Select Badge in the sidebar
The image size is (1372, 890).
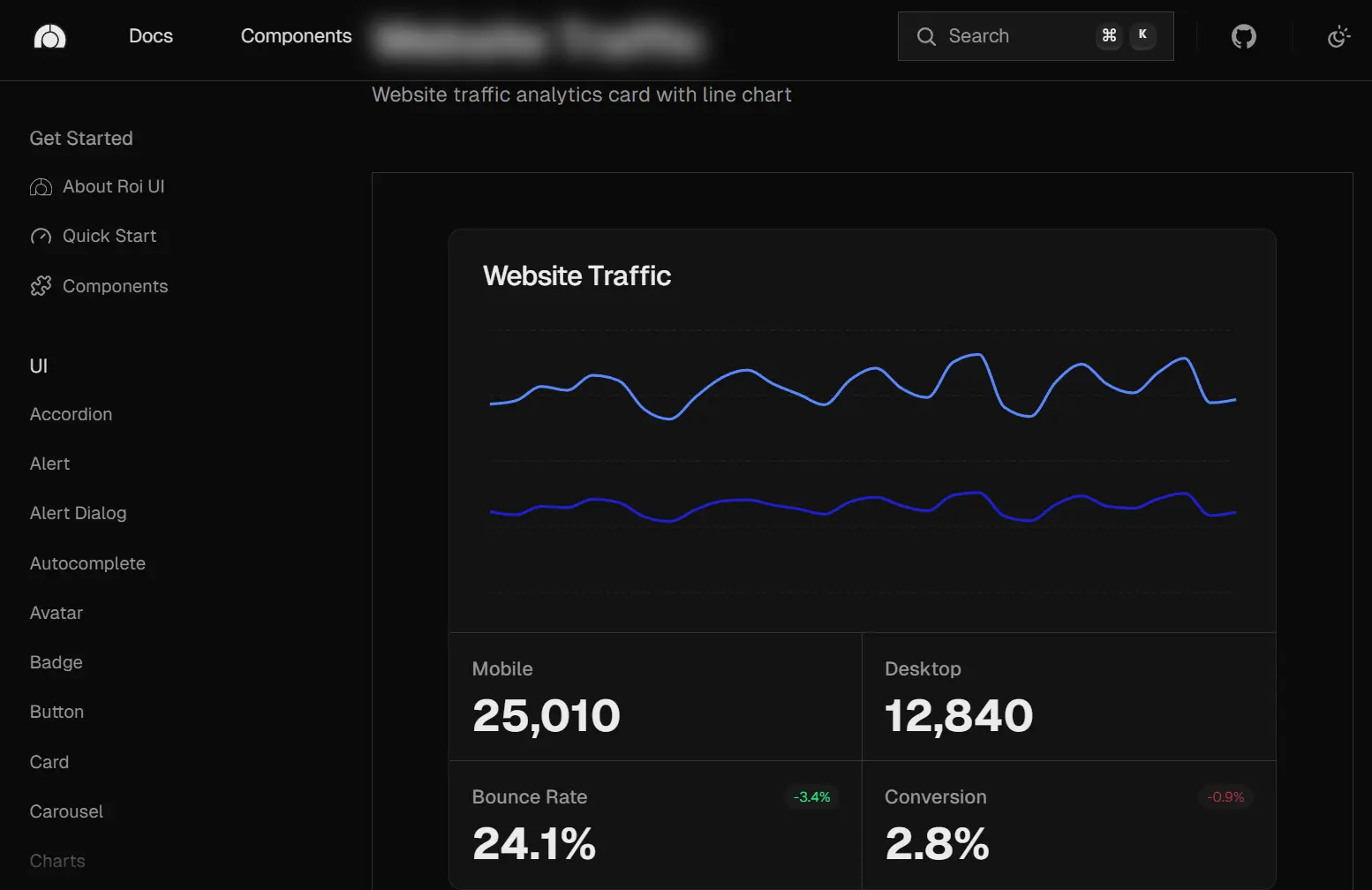[56, 662]
